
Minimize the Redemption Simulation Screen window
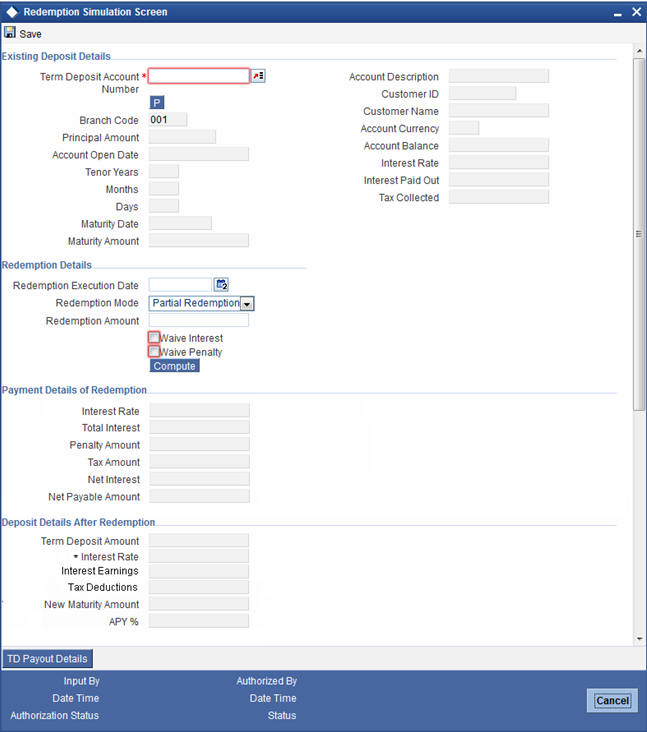(x=618, y=13)
